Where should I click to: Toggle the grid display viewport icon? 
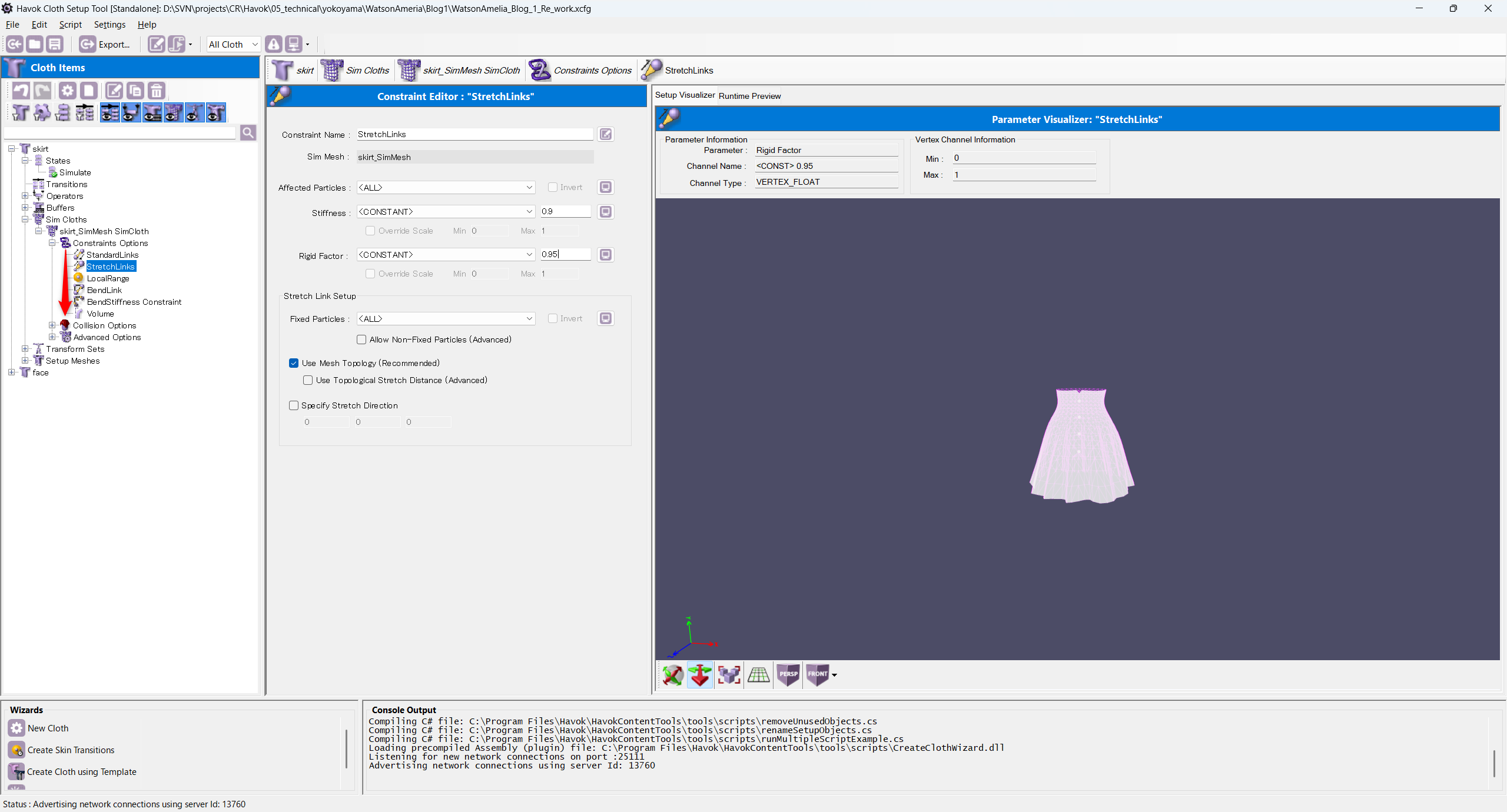click(759, 675)
